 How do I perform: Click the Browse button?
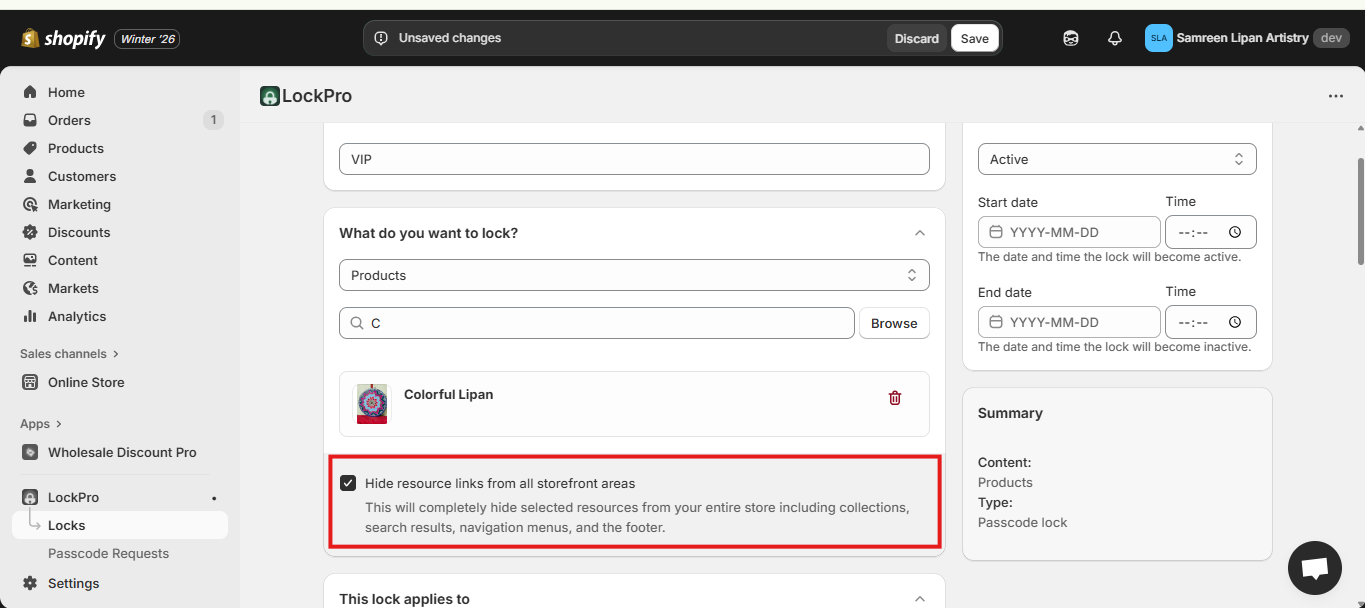coord(893,323)
